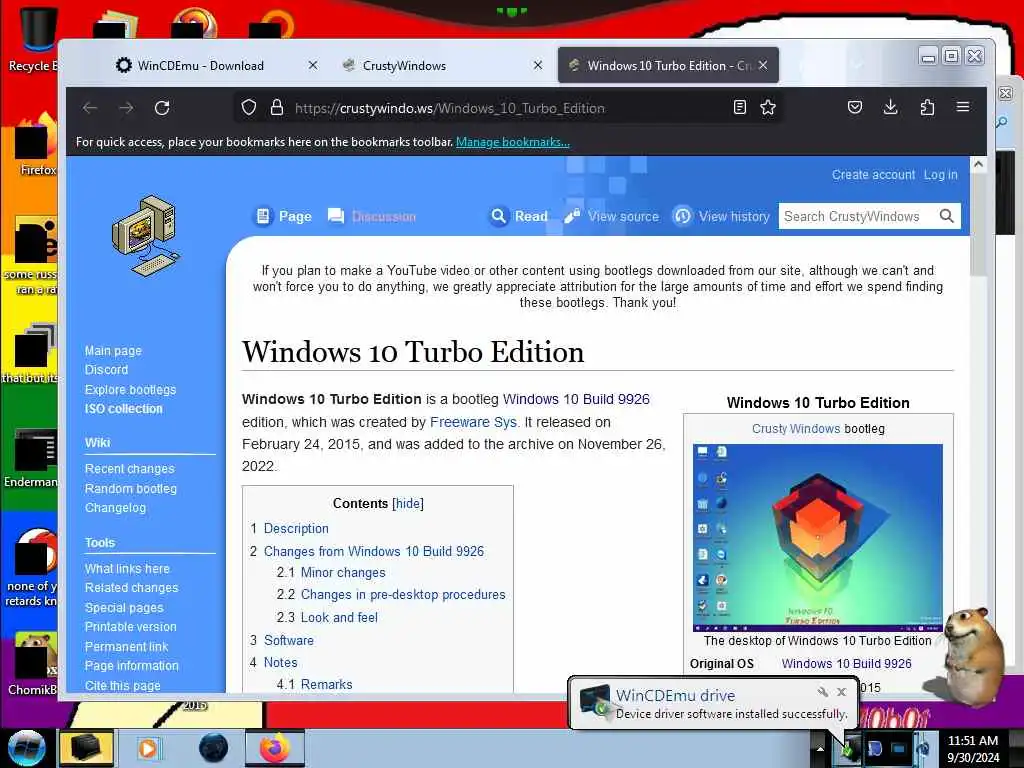Jump to the Description section
1024x768 pixels.
(296, 528)
